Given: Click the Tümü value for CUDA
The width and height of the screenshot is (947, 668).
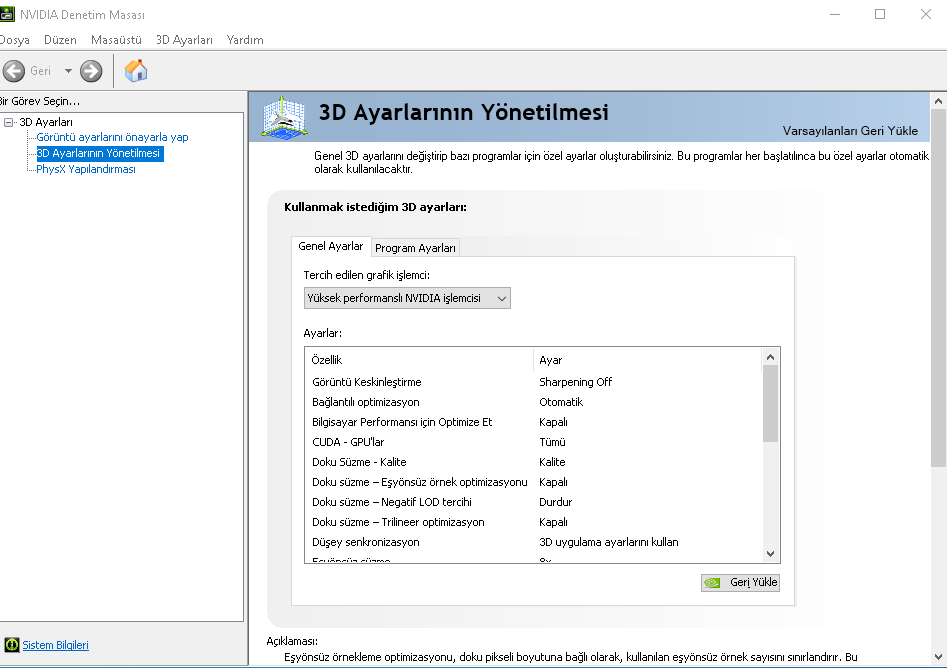Looking at the screenshot, I should tap(552, 442).
